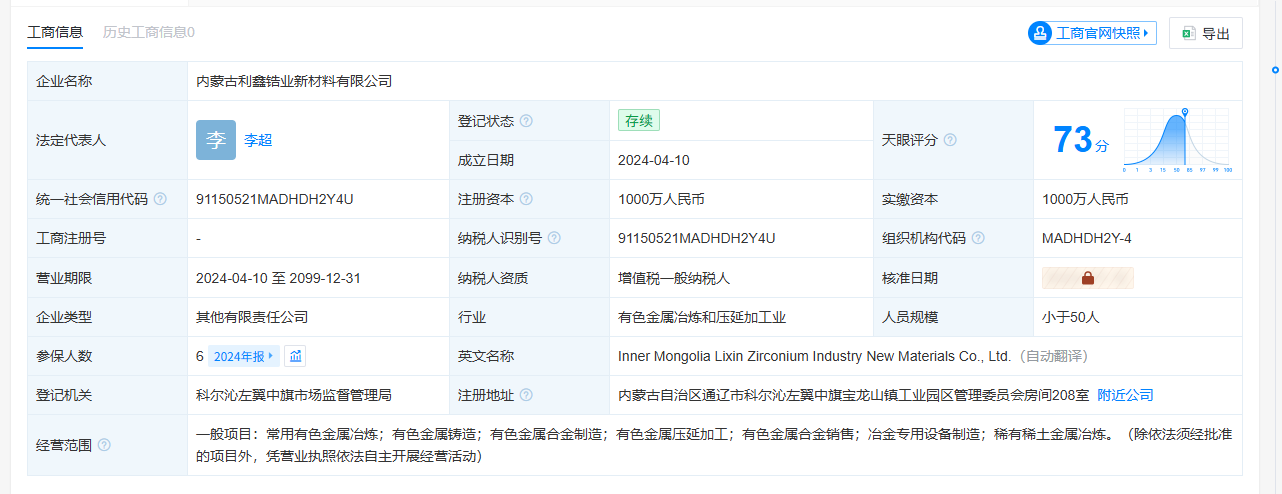Open help icon next to 纳税人识别号

pyautogui.click(x=554, y=238)
